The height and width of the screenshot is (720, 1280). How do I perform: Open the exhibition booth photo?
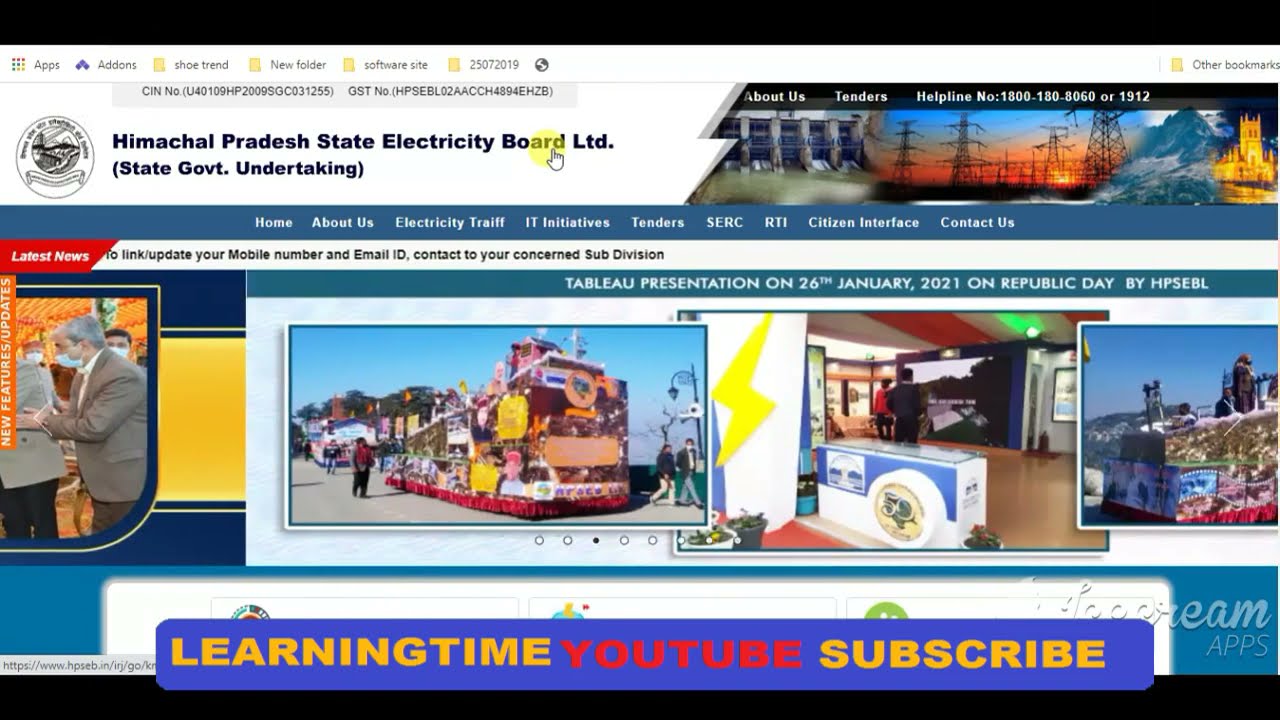(893, 431)
